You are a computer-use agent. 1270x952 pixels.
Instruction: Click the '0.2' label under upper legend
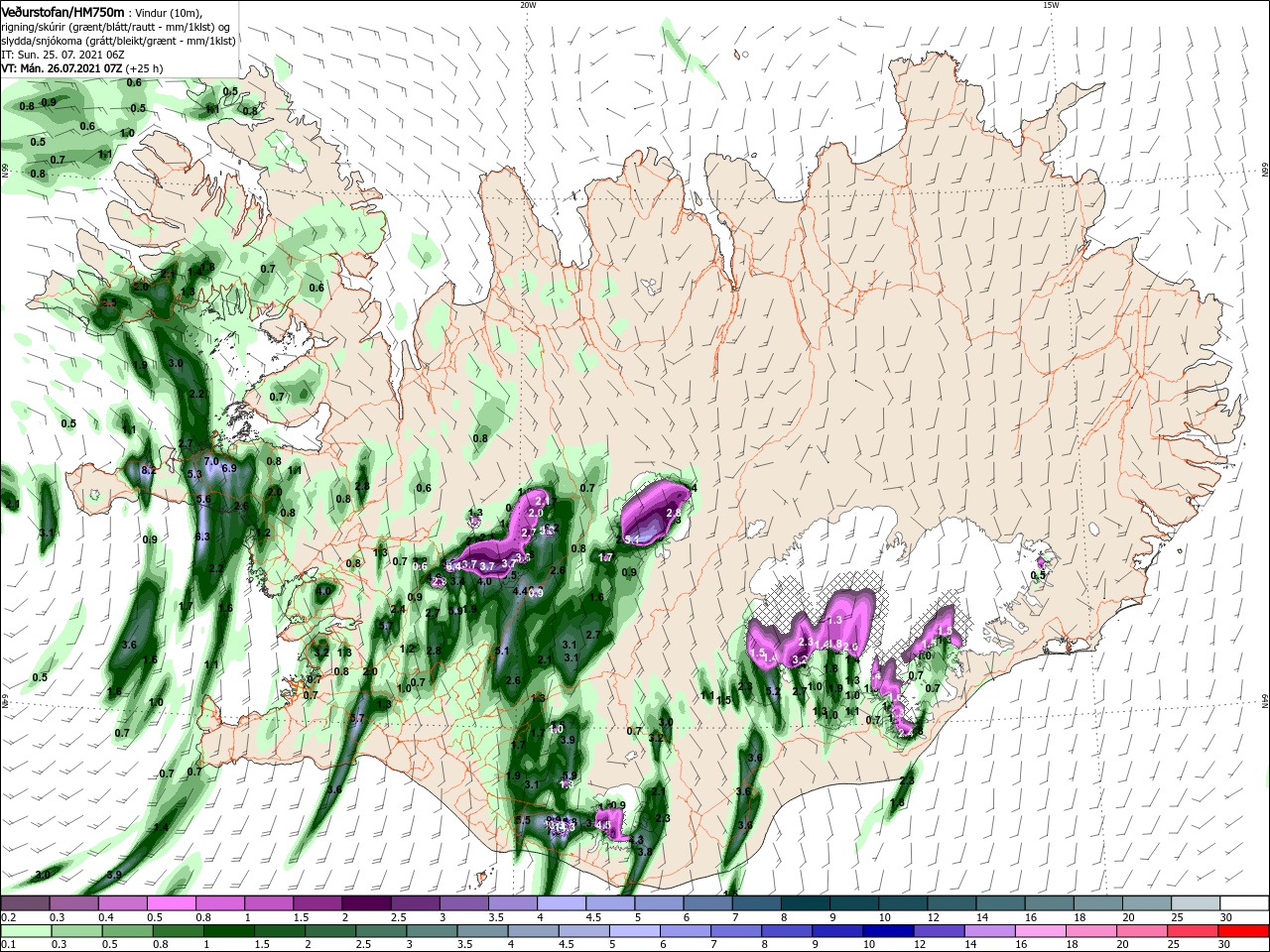point(8,917)
